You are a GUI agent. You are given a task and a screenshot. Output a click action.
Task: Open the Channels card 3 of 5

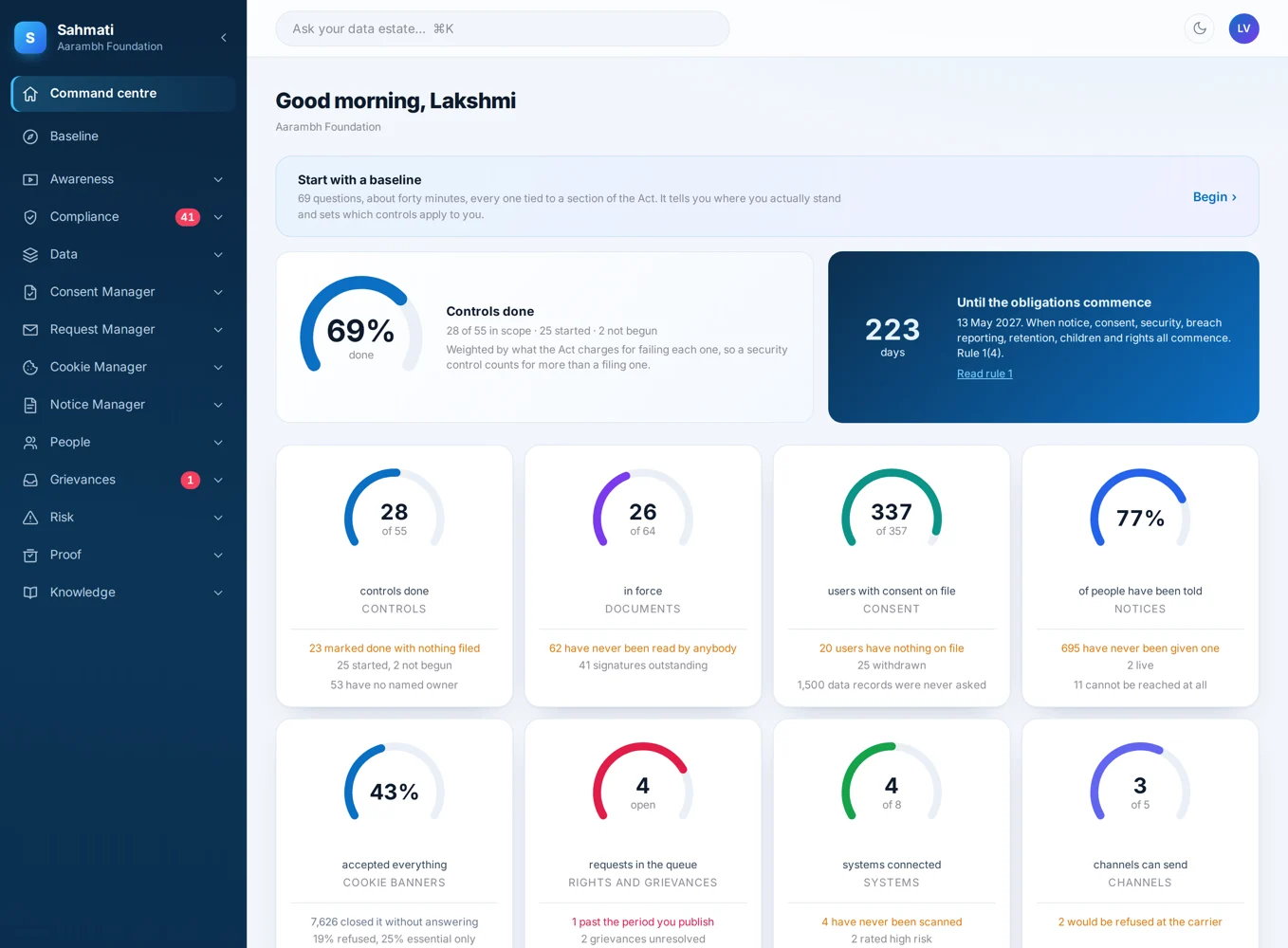1140,833
